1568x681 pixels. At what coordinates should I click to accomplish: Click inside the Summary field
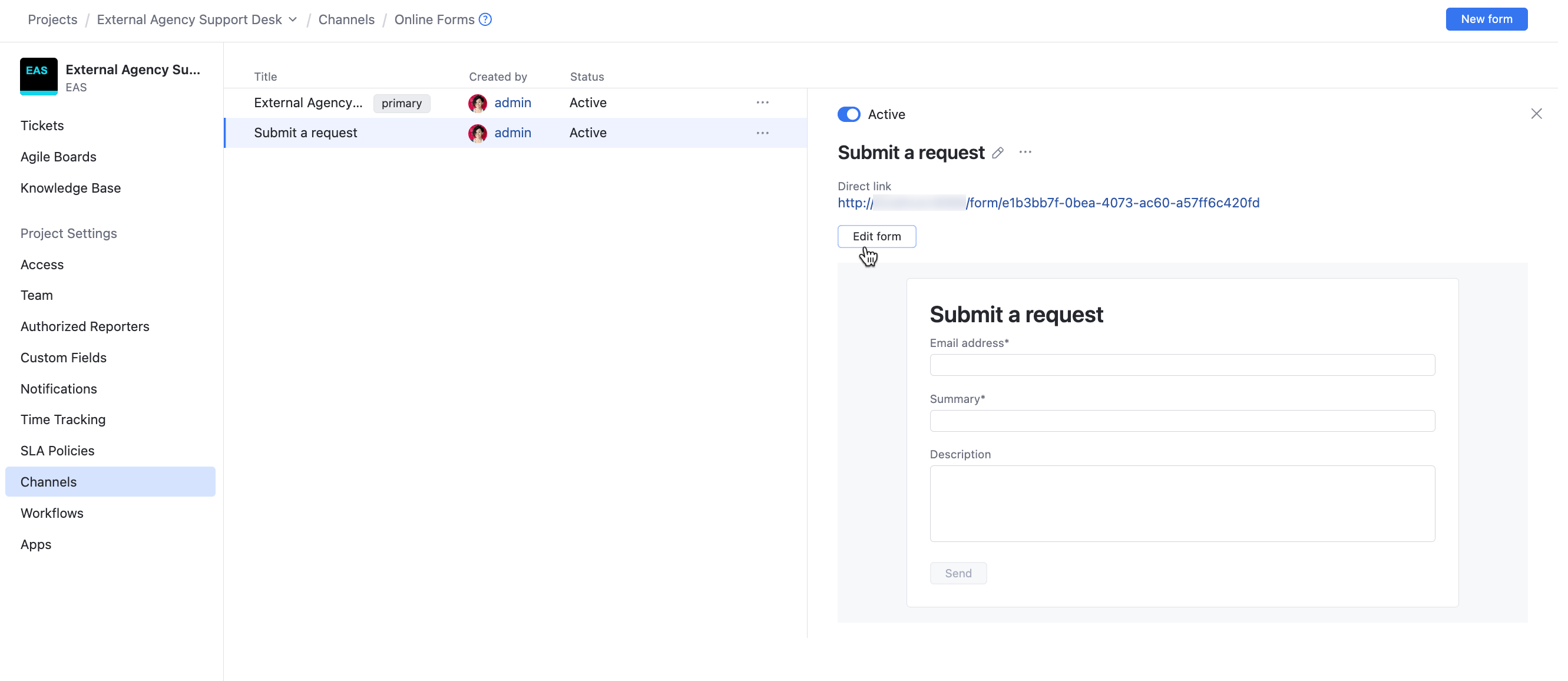1182,421
